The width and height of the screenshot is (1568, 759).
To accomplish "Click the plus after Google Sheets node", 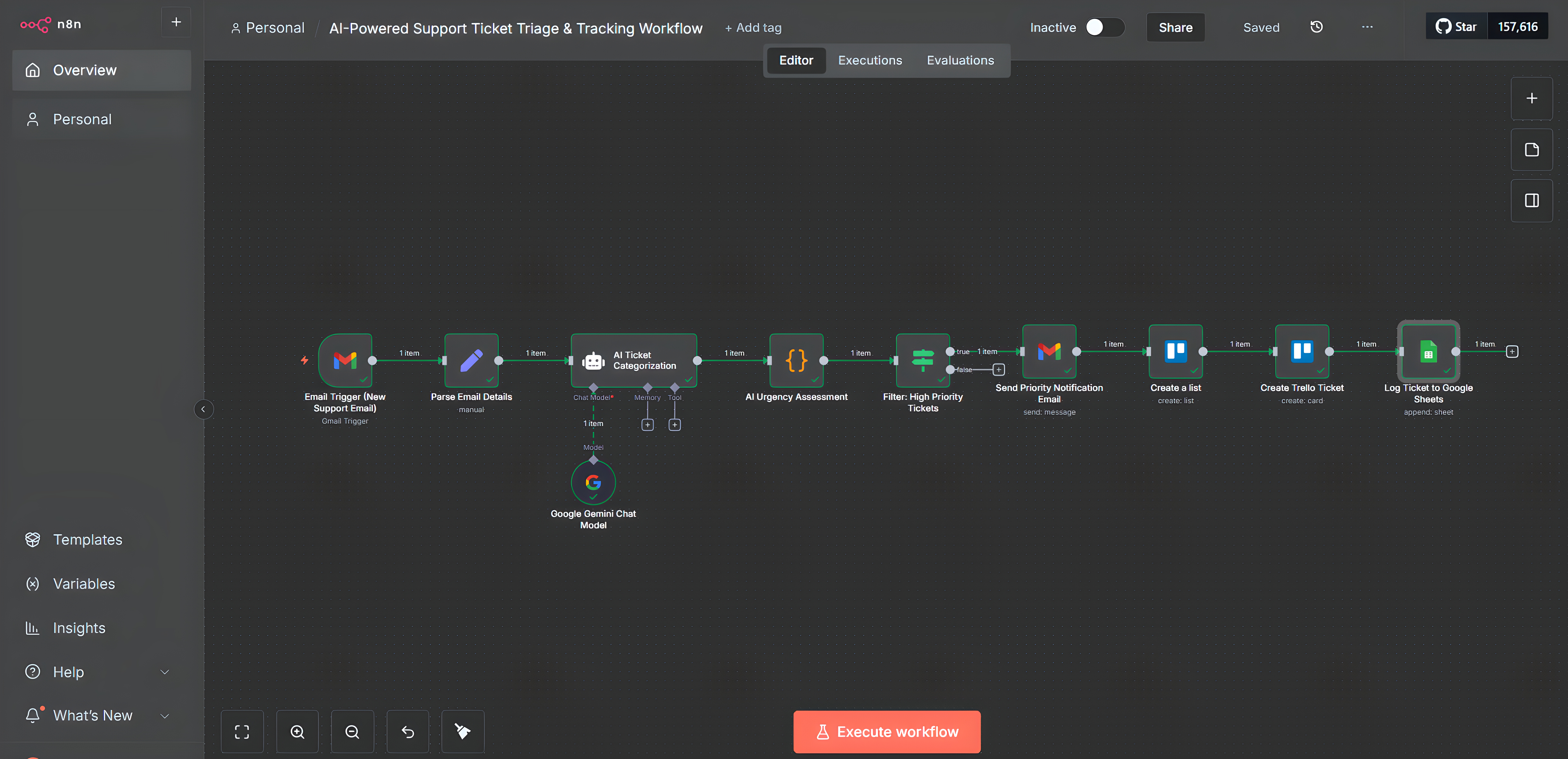I will 1512,351.
